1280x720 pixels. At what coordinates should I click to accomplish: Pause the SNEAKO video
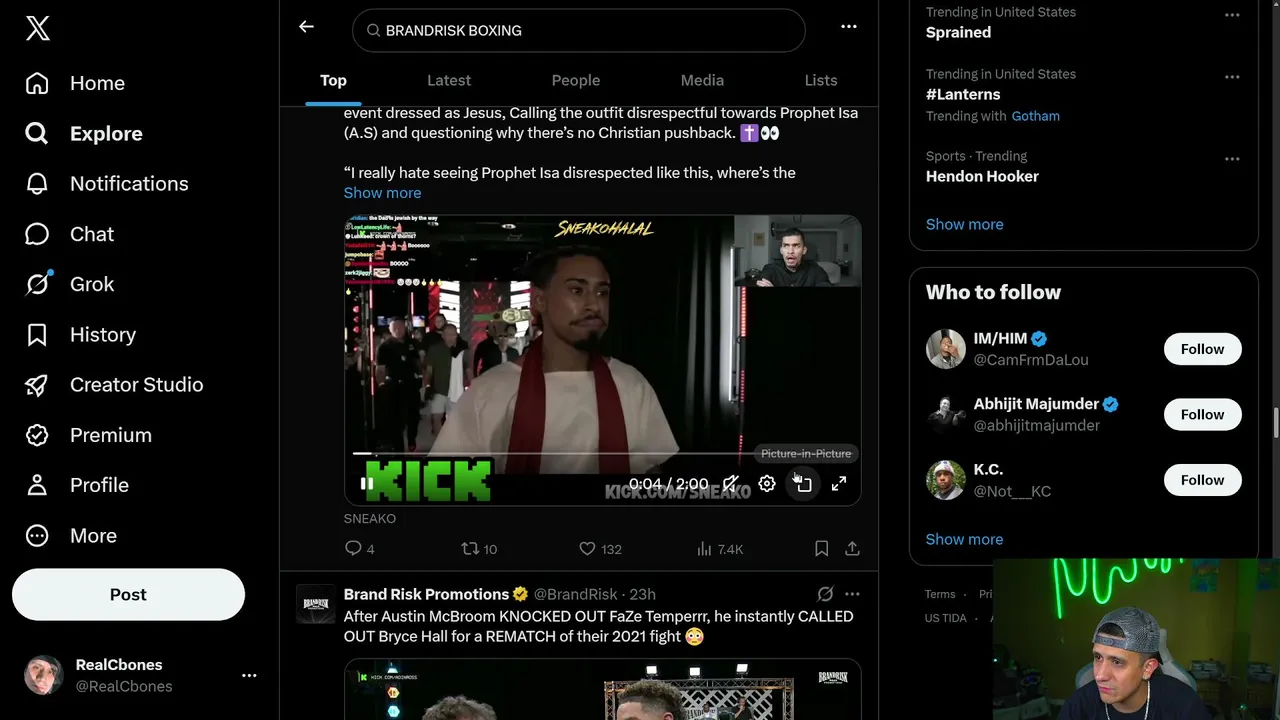[367, 484]
